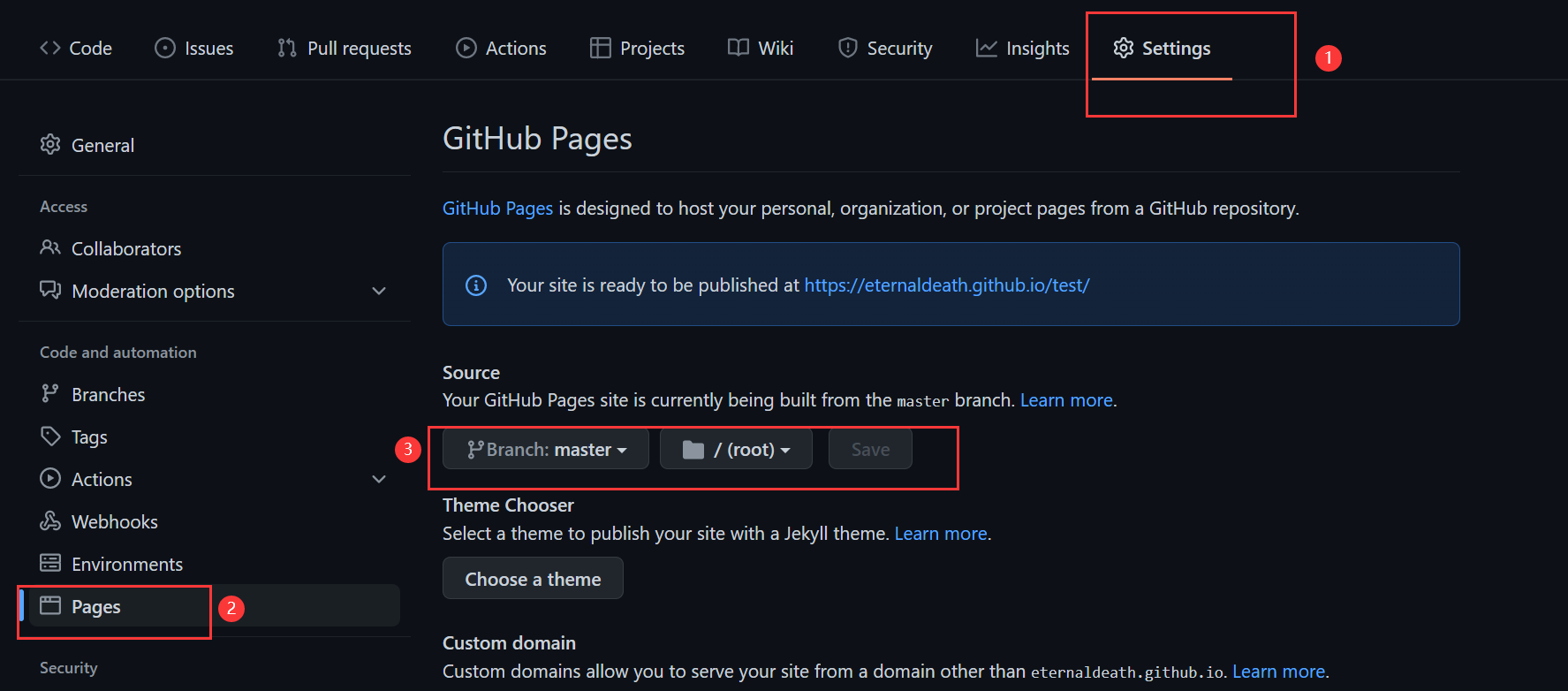
Task: Open the Security tab
Action: 885,48
